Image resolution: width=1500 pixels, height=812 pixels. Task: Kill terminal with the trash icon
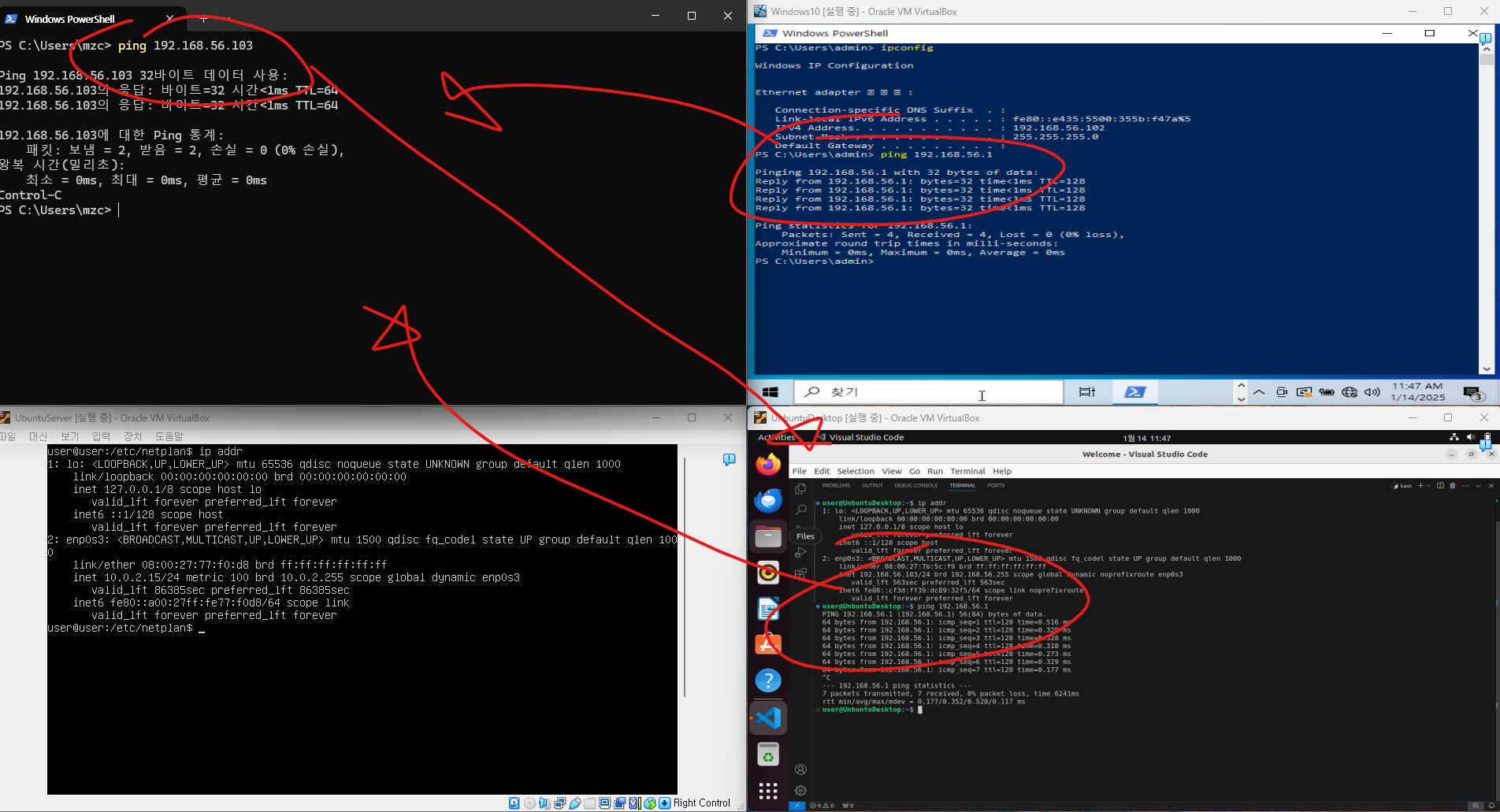tap(1453, 486)
